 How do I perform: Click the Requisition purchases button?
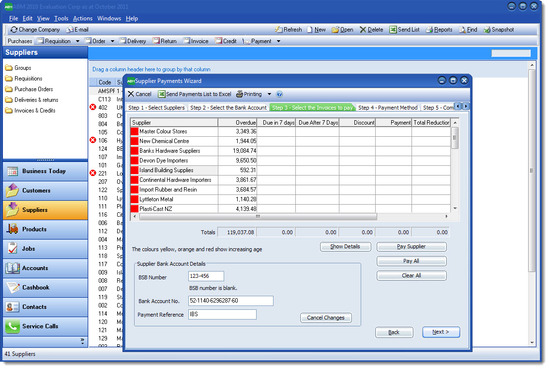[x=54, y=41]
